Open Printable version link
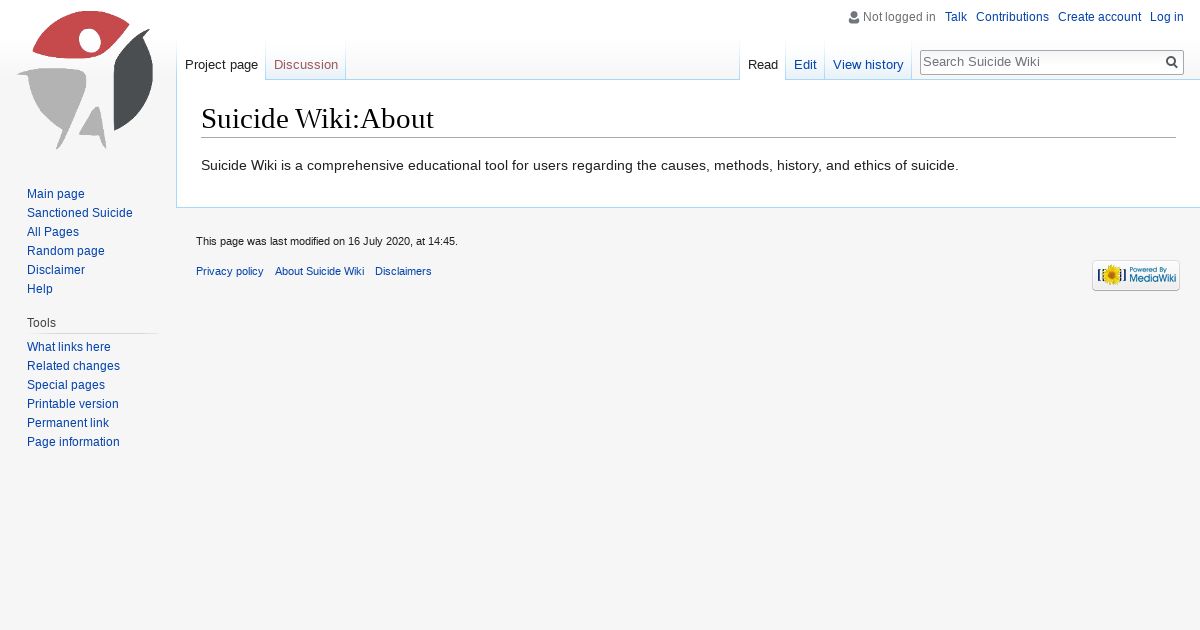This screenshot has width=1200, height=630. pos(73,404)
